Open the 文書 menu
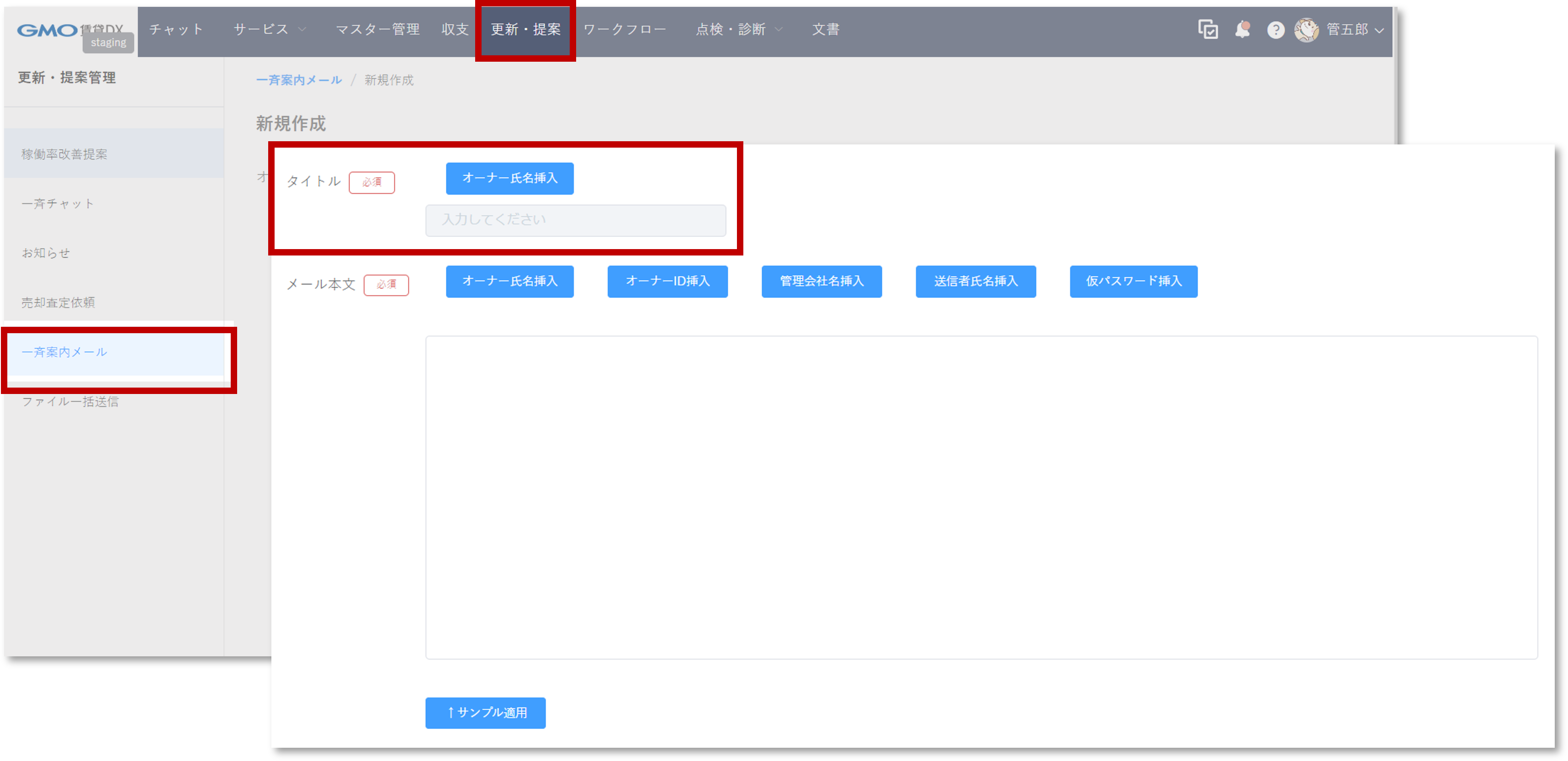This screenshot has width=1568, height=761. tap(826, 29)
